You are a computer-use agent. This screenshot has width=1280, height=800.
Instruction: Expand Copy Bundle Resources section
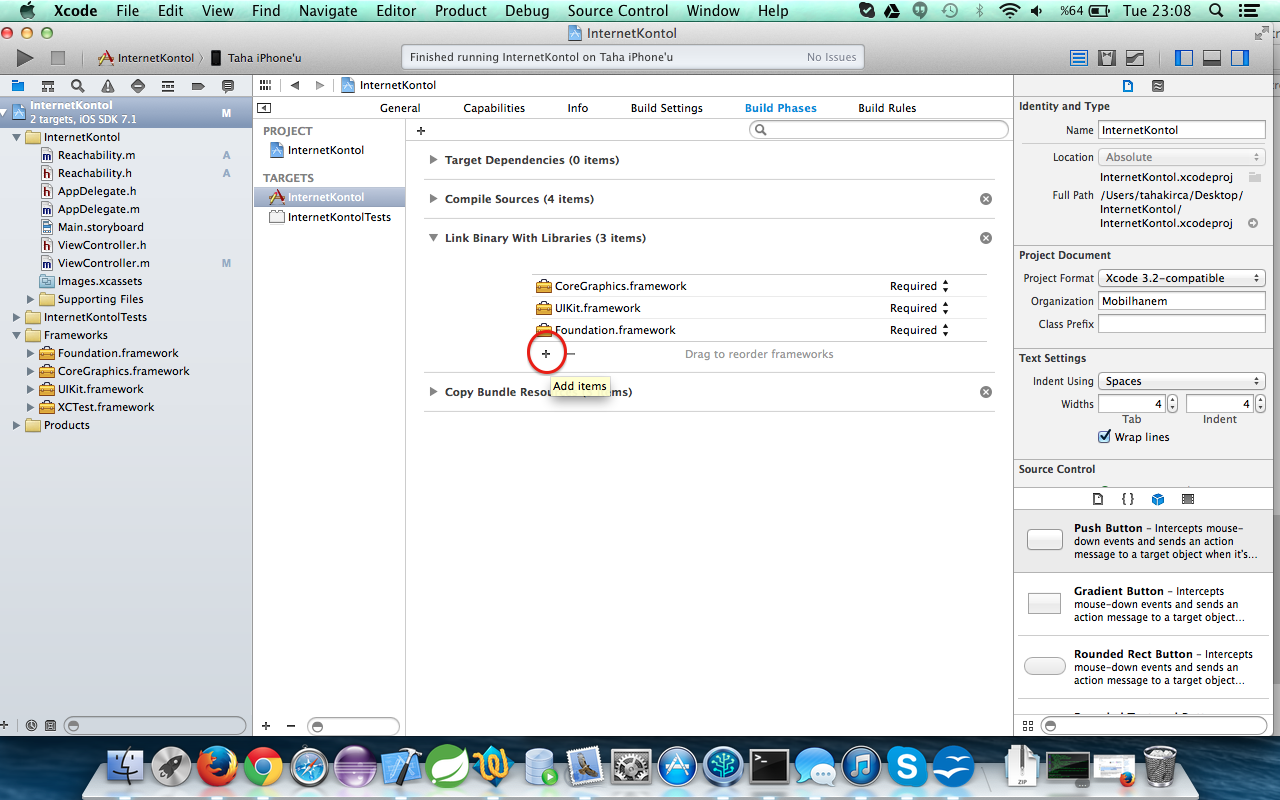point(433,392)
